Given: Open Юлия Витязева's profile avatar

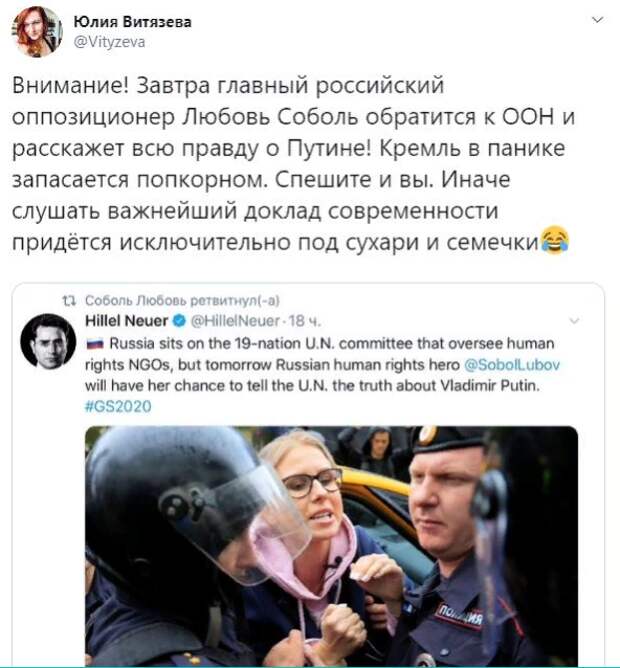Looking at the screenshot, I should [x=37, y=32].
